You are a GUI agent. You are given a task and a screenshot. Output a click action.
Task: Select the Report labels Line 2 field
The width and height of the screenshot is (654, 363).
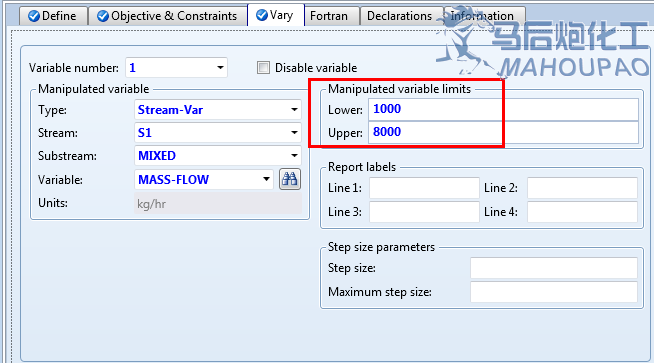pos(582,188)
